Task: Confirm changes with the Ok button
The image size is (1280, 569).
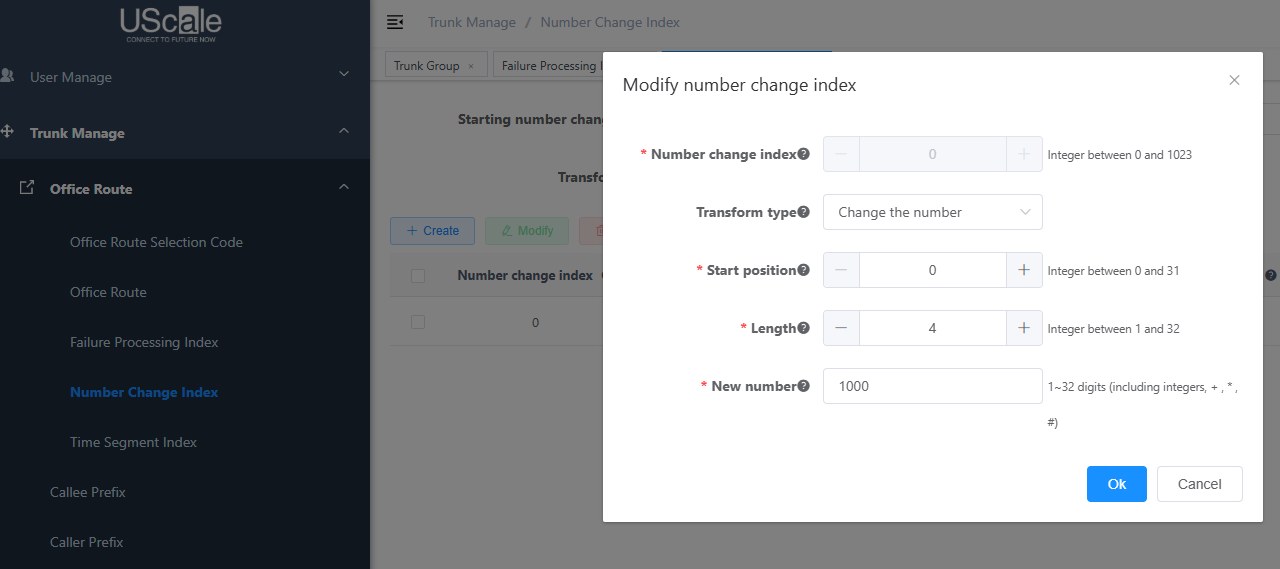Action: [x=1117, y=484]
